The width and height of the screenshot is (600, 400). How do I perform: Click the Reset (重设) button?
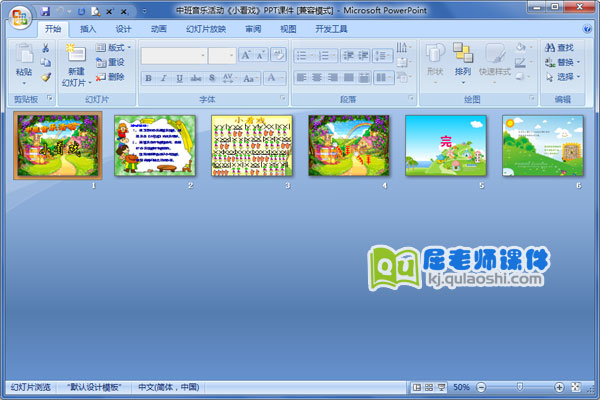tap(110, 62)
